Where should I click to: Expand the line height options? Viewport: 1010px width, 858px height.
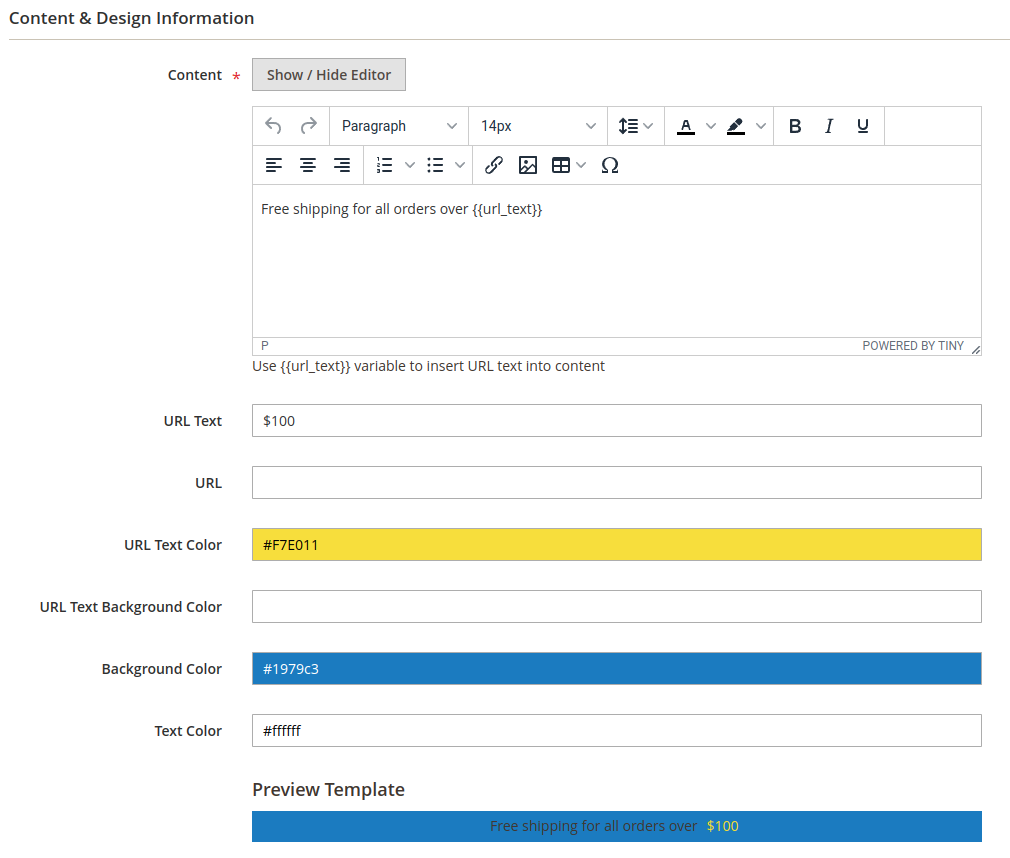(636, 126)
